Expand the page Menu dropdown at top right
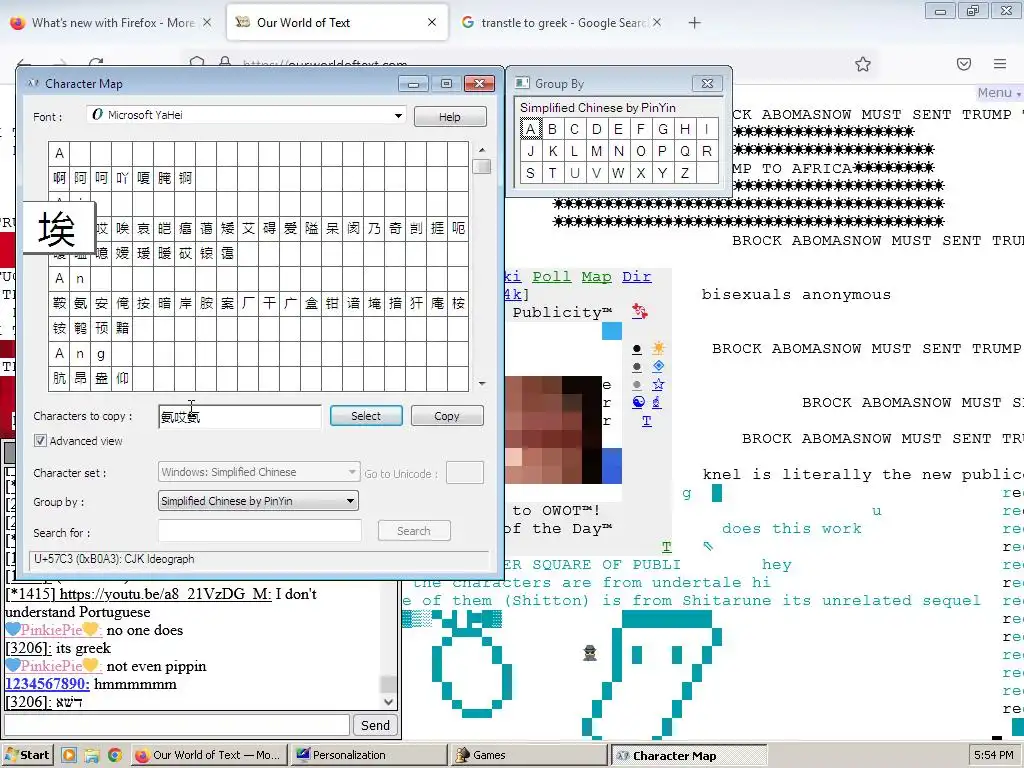 point(999,93)
